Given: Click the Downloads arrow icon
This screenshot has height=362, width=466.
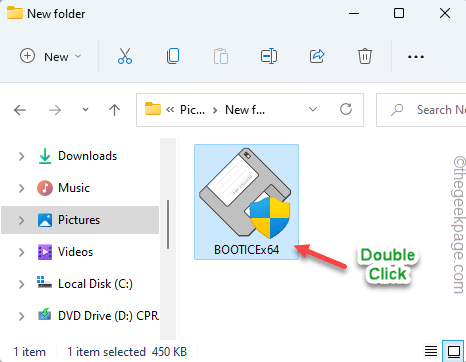Looking at the screenshot, I should [x=45, y=156].
